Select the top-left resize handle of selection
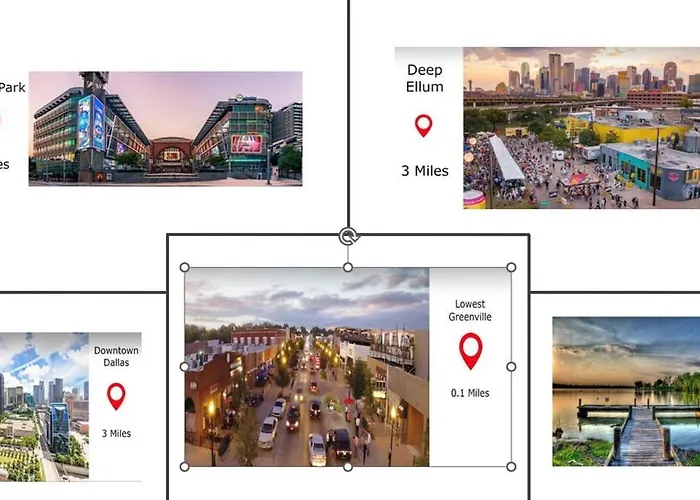This screenshot has width=700, height=500. pyautogui.click(x=184, y=268)
